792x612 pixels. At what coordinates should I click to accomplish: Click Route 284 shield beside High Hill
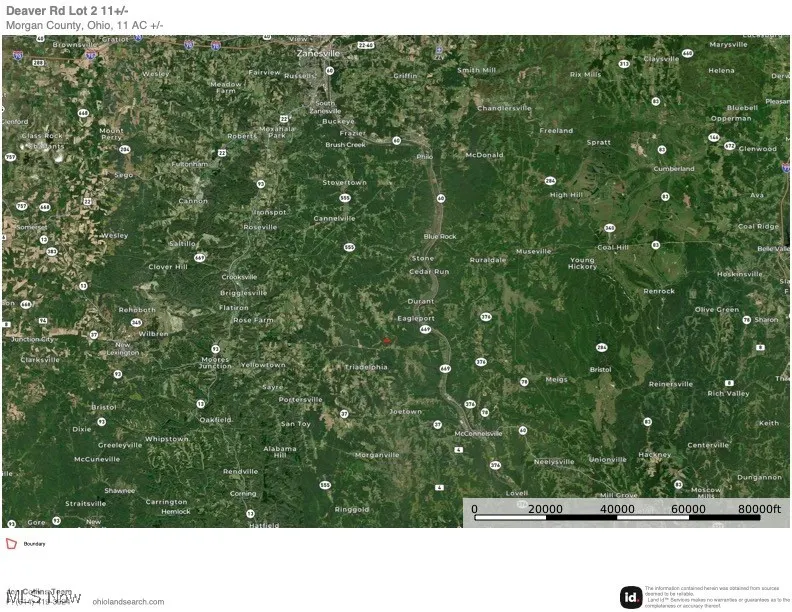click(550, 180)
